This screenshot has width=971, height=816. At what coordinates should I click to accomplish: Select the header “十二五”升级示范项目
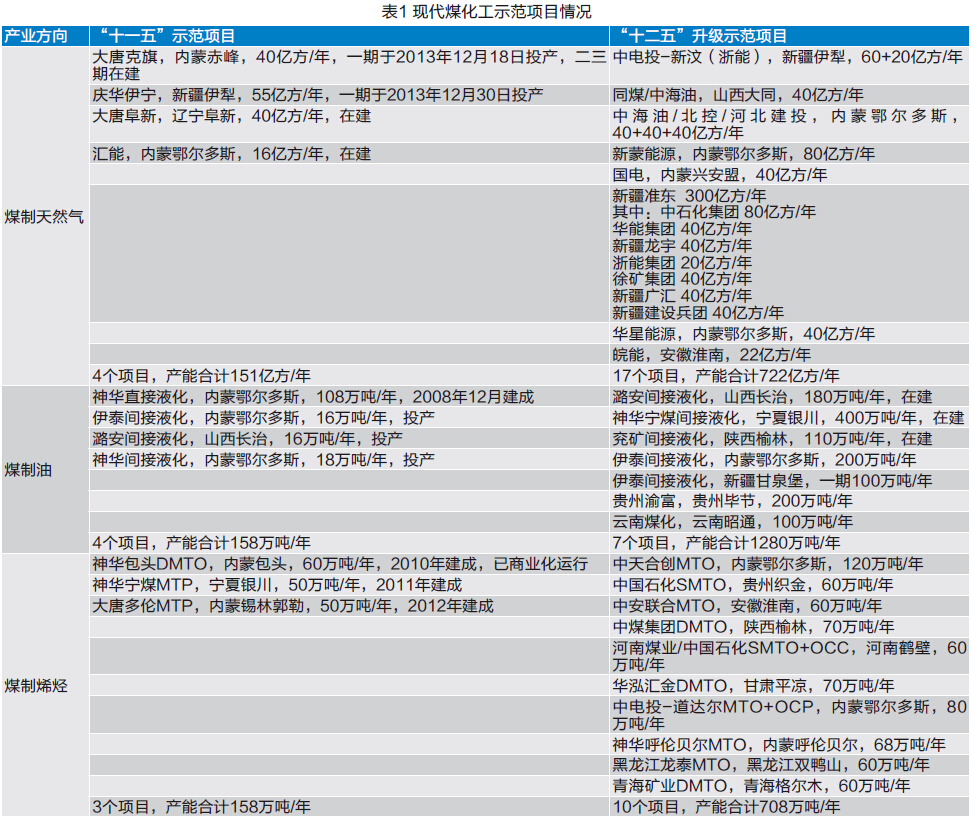click(x=789, y=36)
